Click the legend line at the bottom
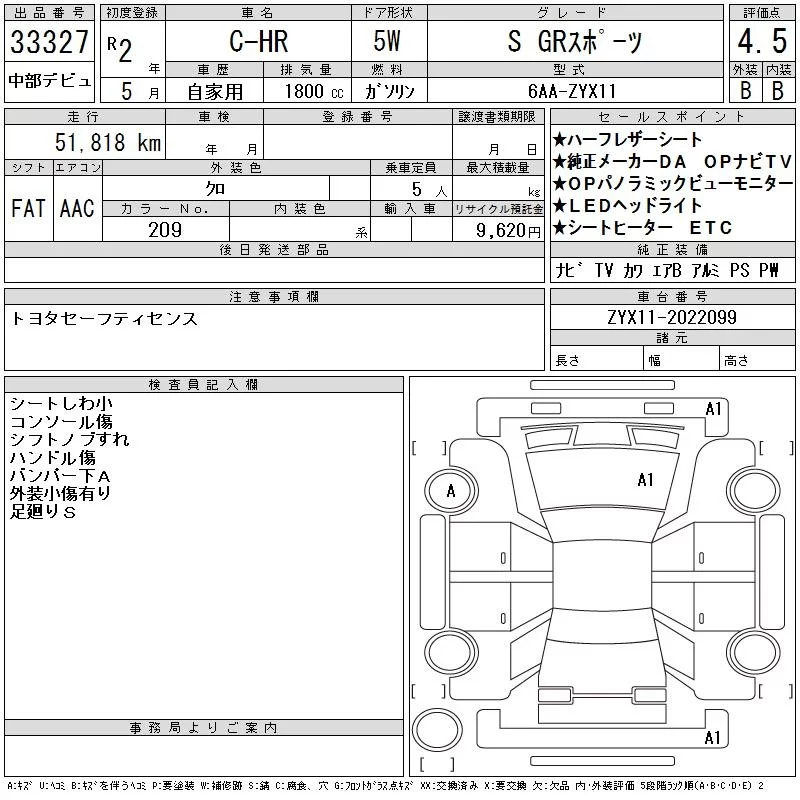The width and height of the screenshot is (800, 800). pos(386,786)
